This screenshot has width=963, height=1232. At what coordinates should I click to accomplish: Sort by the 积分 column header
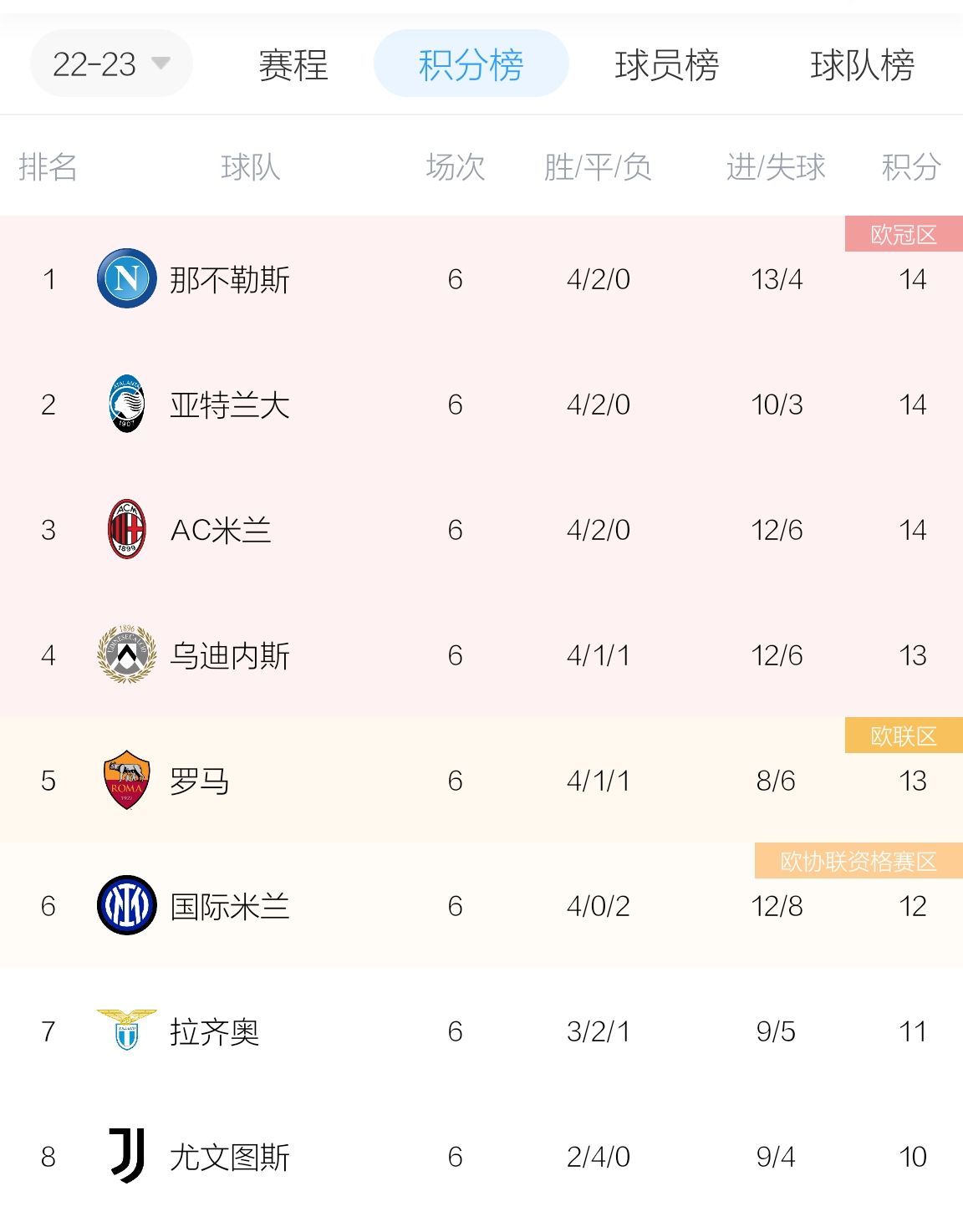(911, 167)
